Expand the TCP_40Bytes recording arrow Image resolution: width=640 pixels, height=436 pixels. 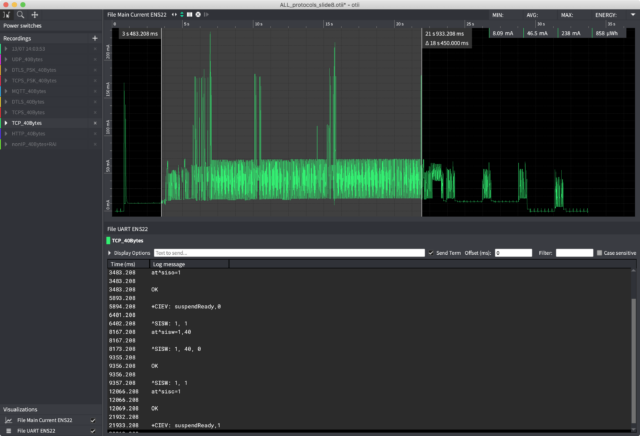tap(5, 123)
